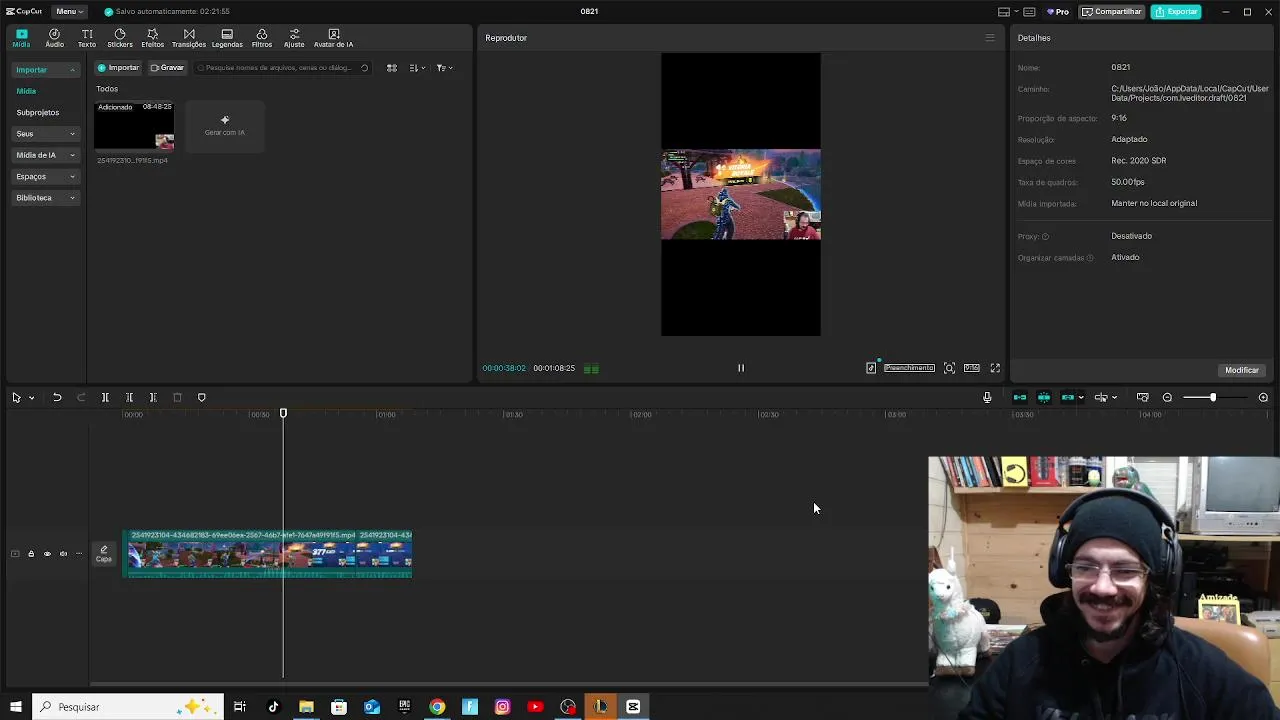Split the clip at the playhead
Screen dimensions: 1280x720
[x=105, y=398]
